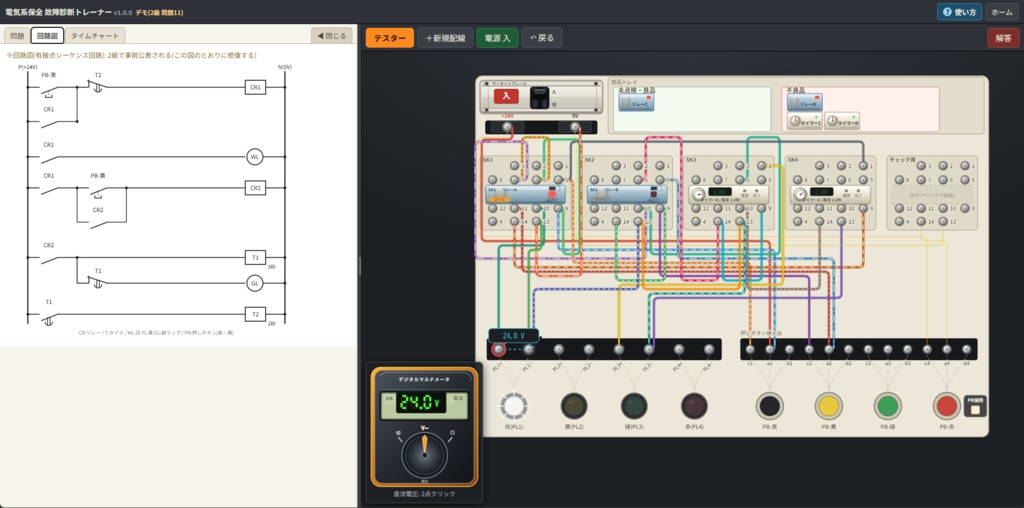Switch to the 問題 tab

[17, 36]
